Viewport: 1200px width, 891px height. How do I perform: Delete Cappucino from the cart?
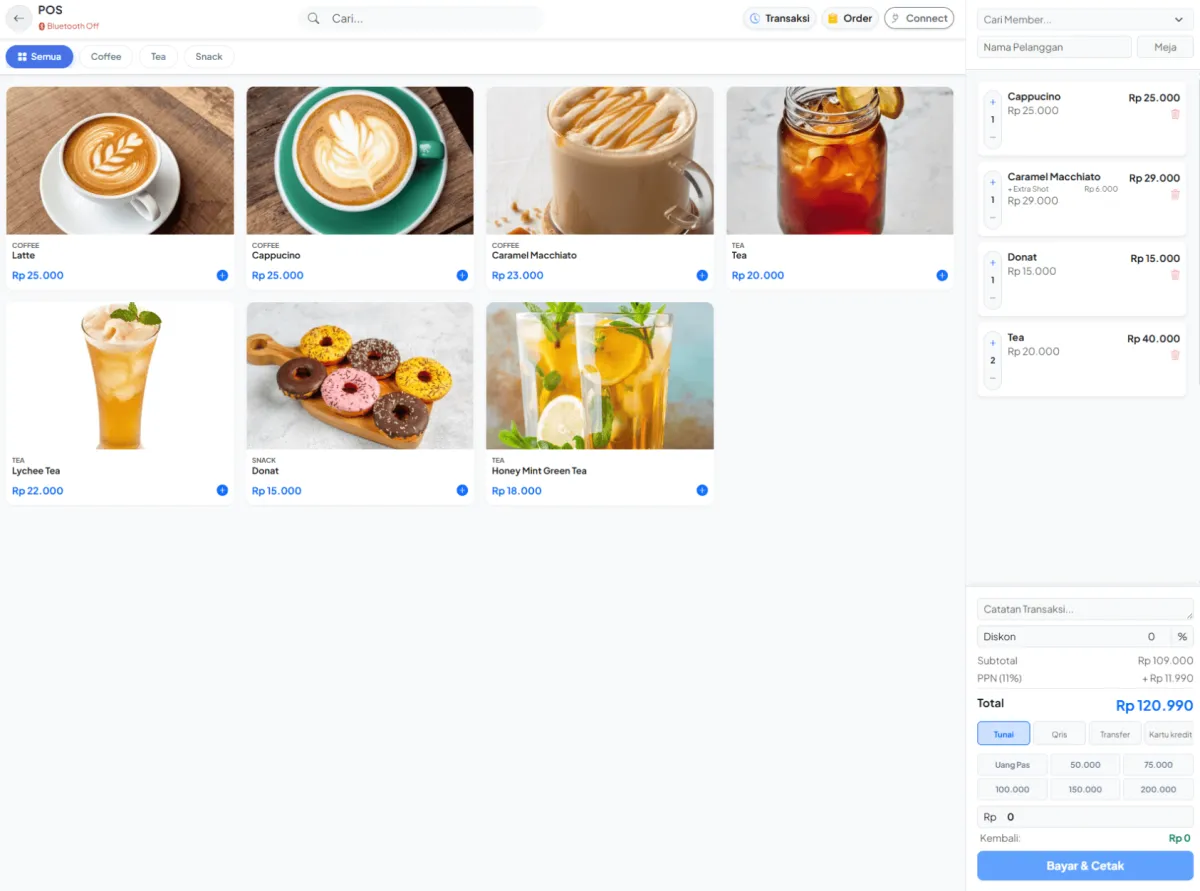point(1175,114)
